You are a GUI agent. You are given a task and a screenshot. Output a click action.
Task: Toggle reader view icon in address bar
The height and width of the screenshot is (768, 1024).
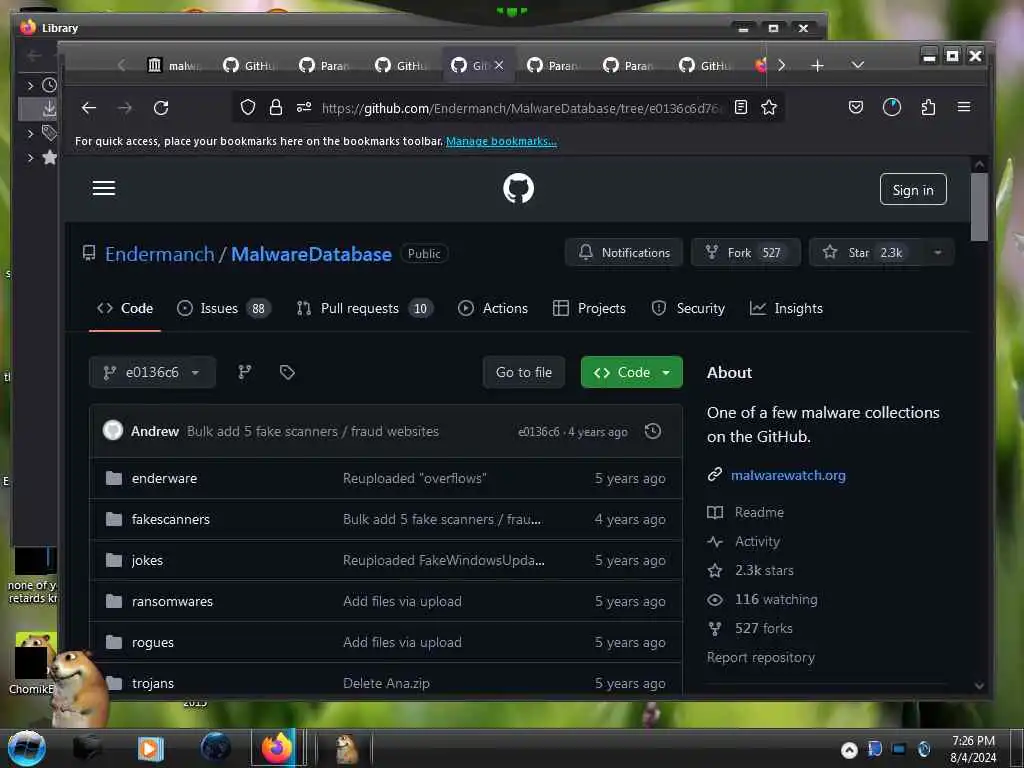click(741, 107)
